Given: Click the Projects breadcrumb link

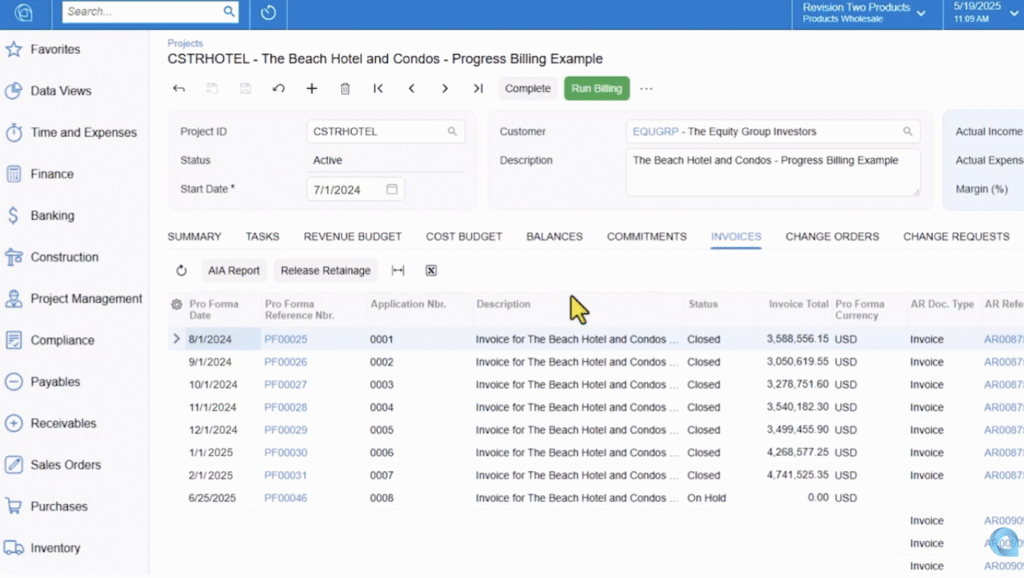Looking at the screenshot, I should 185,43.
